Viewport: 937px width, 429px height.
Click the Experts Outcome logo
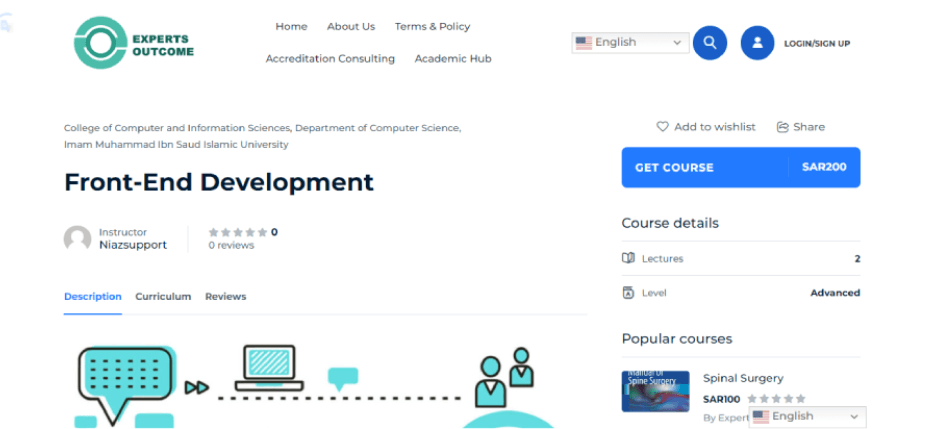point(133,43)
